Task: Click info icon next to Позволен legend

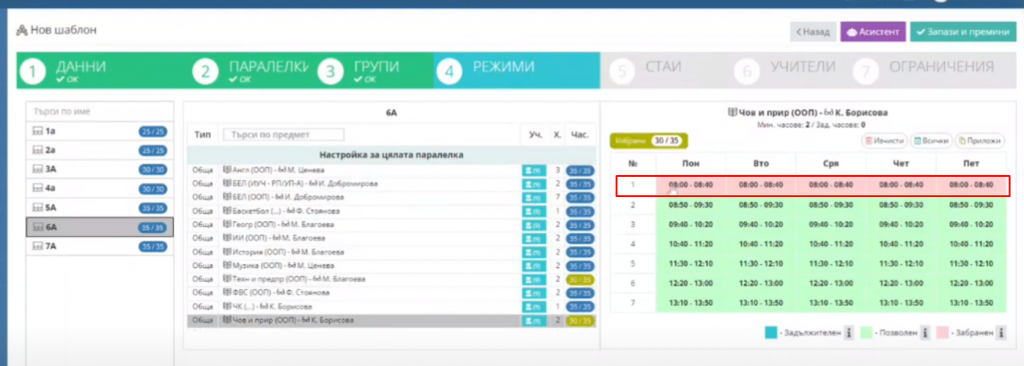Action: (x=924, y=333)
